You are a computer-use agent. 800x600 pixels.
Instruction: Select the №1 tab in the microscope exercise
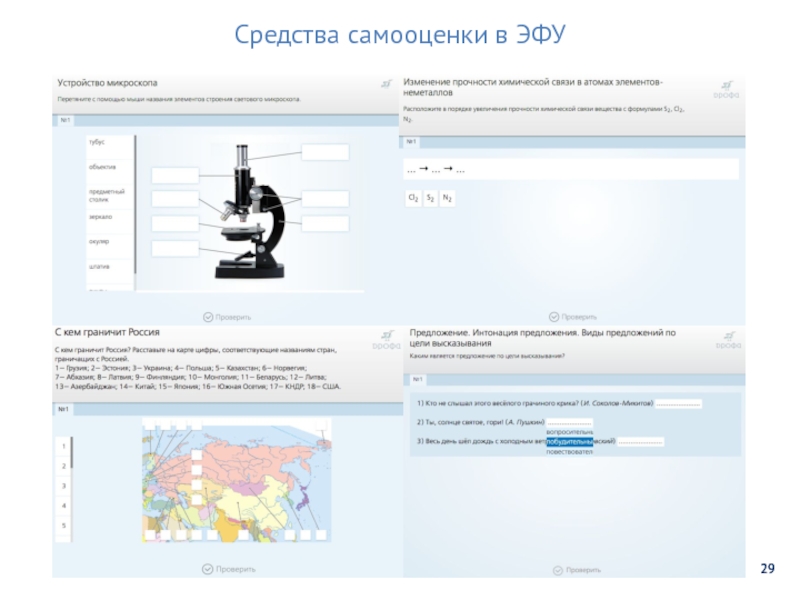click(65, 120)
